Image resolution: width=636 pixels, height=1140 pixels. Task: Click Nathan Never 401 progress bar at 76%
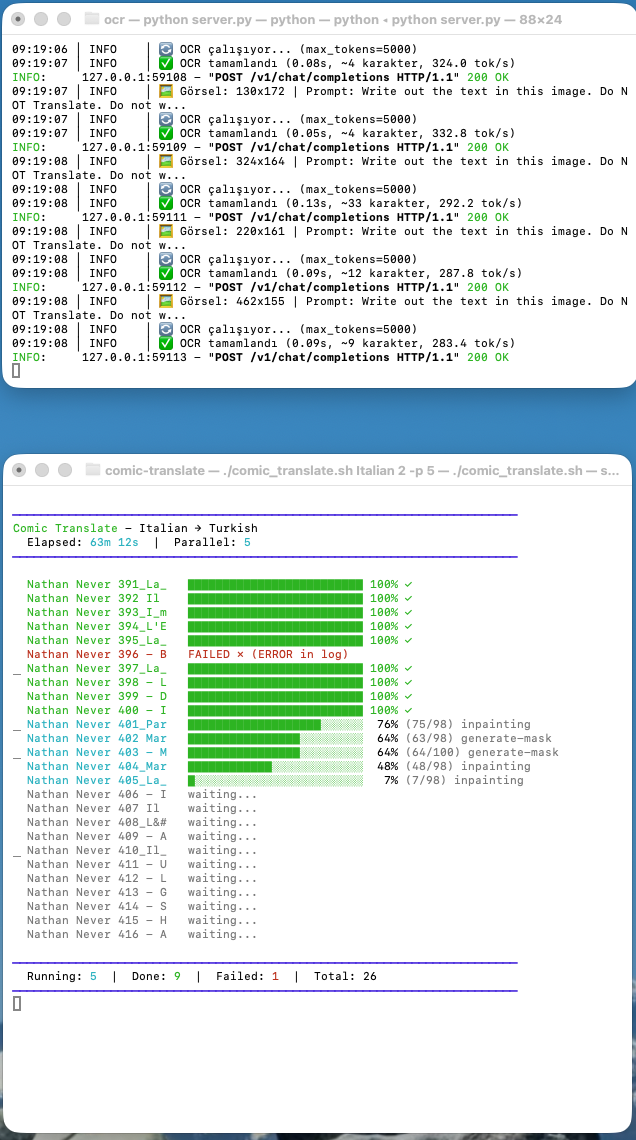[x=275, y=724]
